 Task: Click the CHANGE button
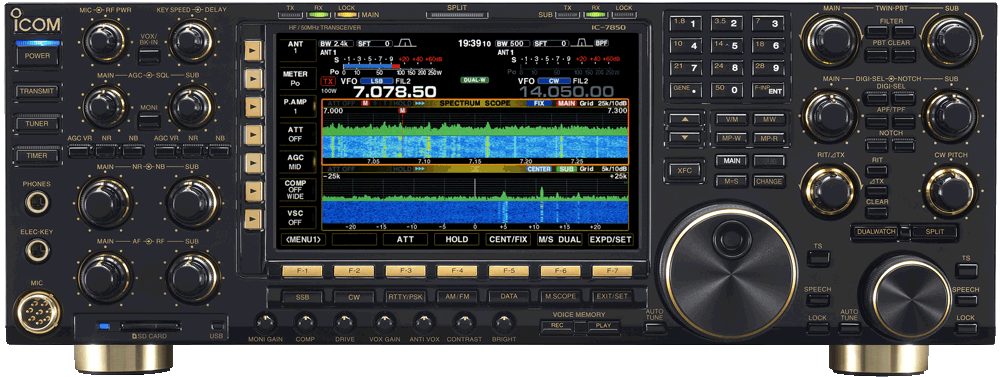click(769, 181)
